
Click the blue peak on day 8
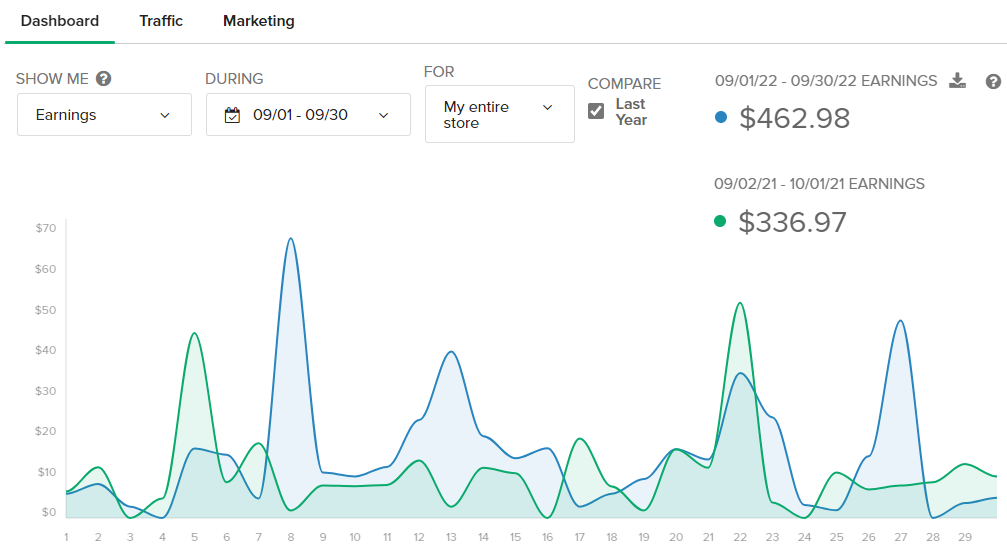(x=290, y=239)
